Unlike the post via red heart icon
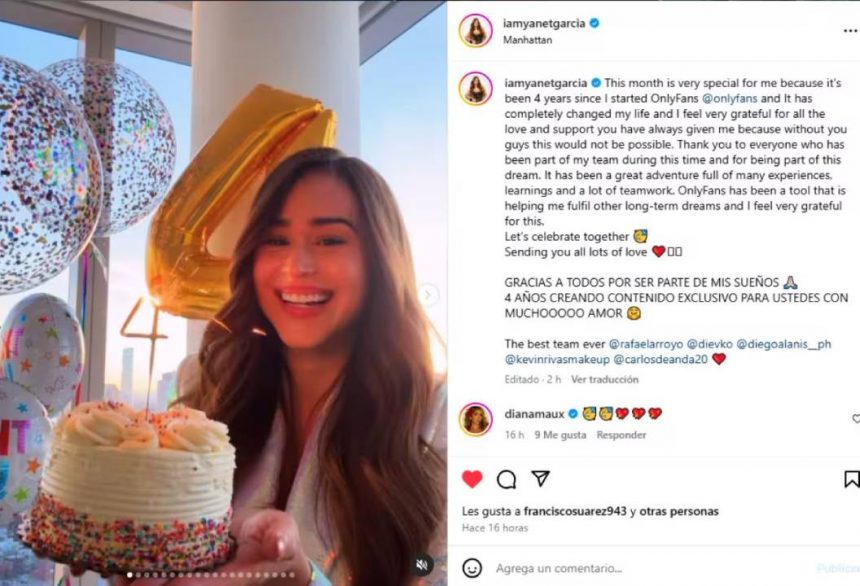860x586 pixels. click(472, 479)
